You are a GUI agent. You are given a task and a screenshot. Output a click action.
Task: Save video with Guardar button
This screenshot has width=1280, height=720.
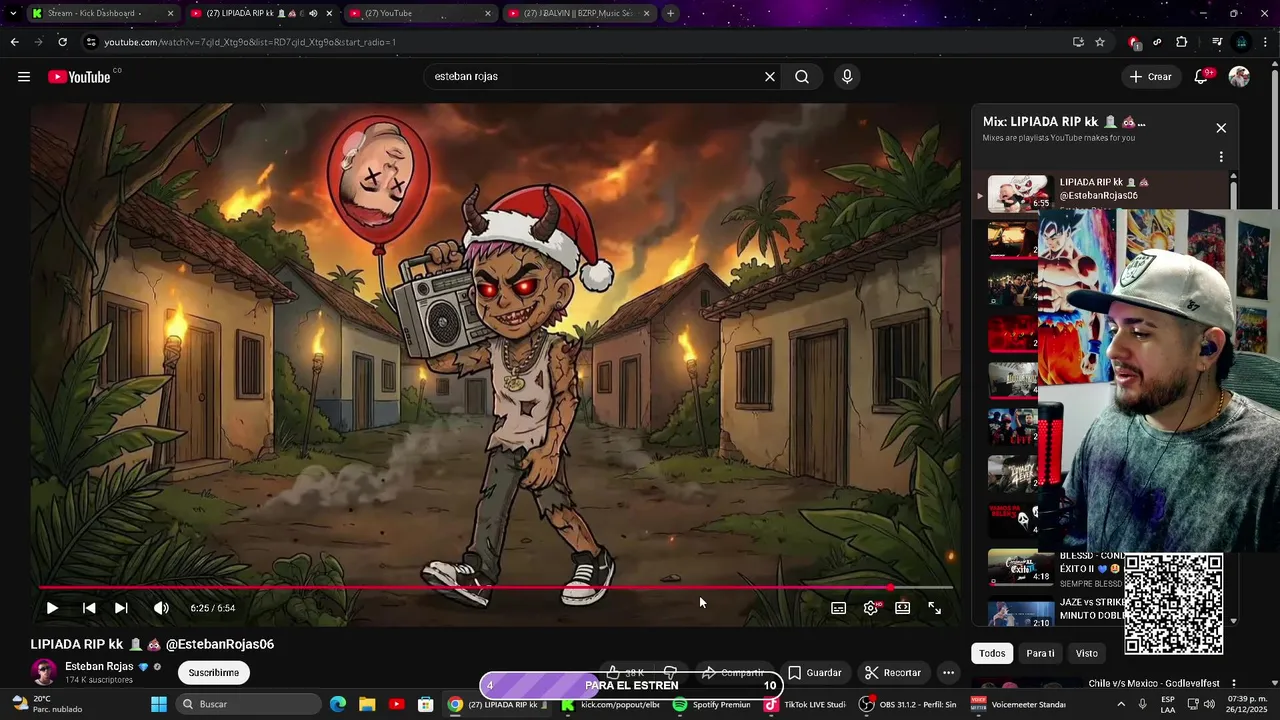[x=815, y=673]
